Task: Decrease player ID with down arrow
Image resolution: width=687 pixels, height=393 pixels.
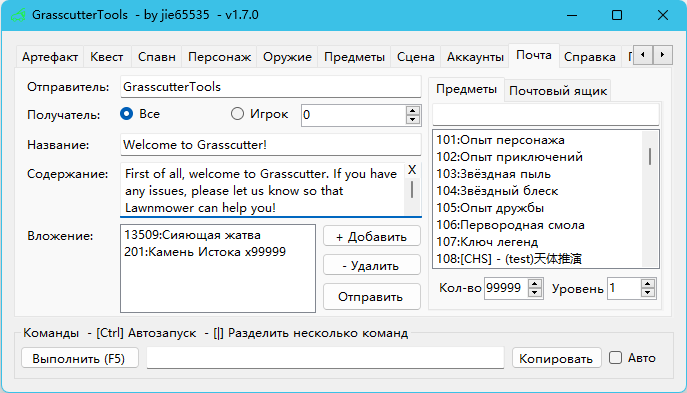Action: coord(412,120)
